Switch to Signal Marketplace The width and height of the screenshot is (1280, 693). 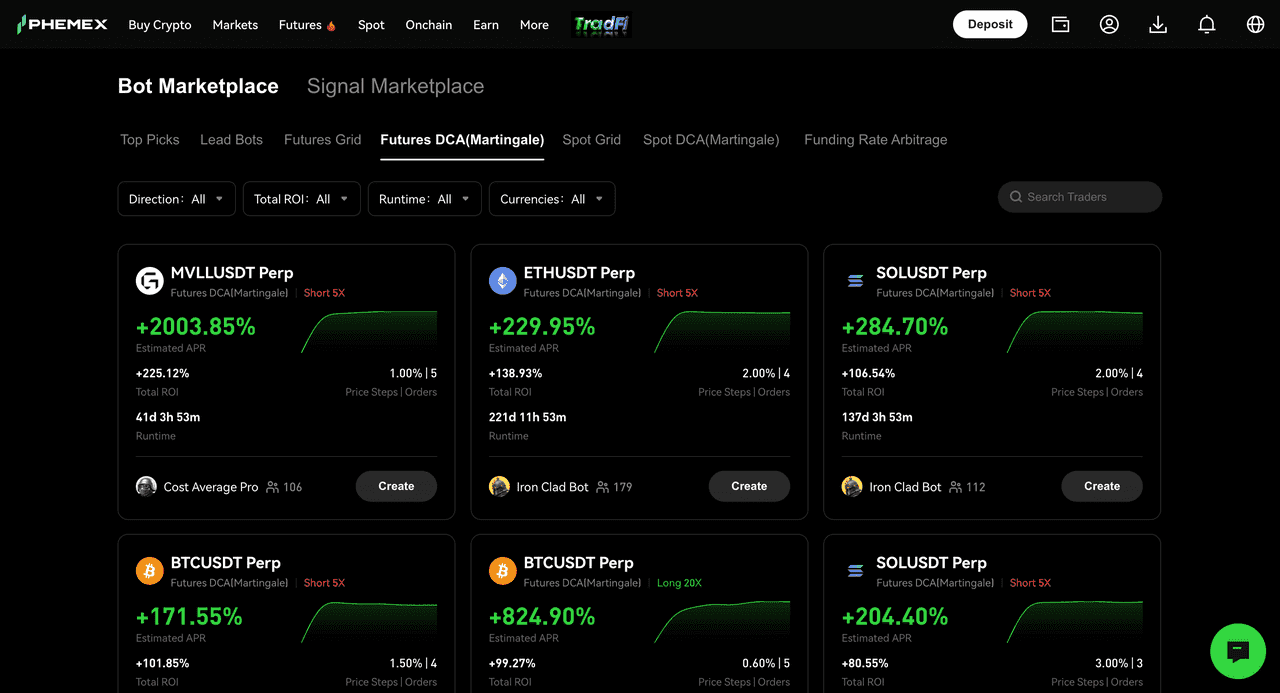395,86
